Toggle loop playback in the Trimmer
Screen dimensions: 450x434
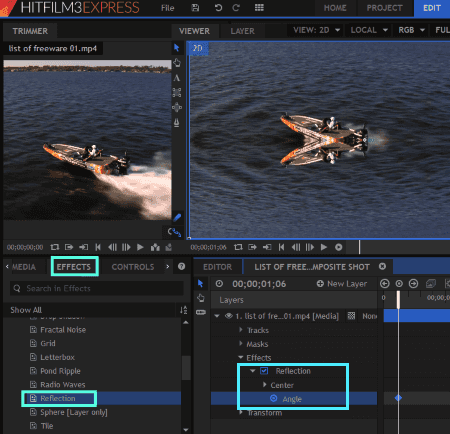55,247
